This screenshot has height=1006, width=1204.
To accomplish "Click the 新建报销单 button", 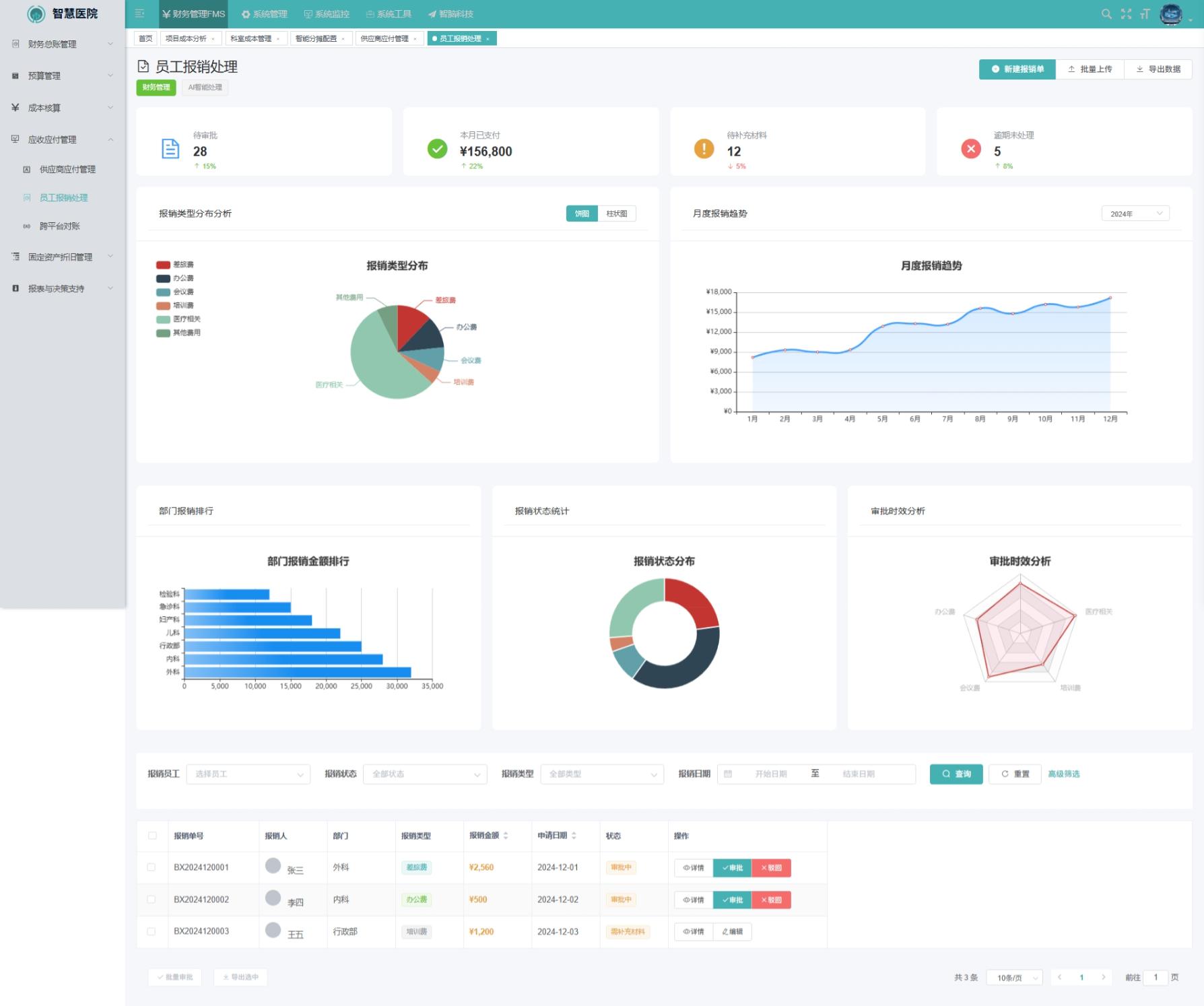I will tap(1017, 69).
